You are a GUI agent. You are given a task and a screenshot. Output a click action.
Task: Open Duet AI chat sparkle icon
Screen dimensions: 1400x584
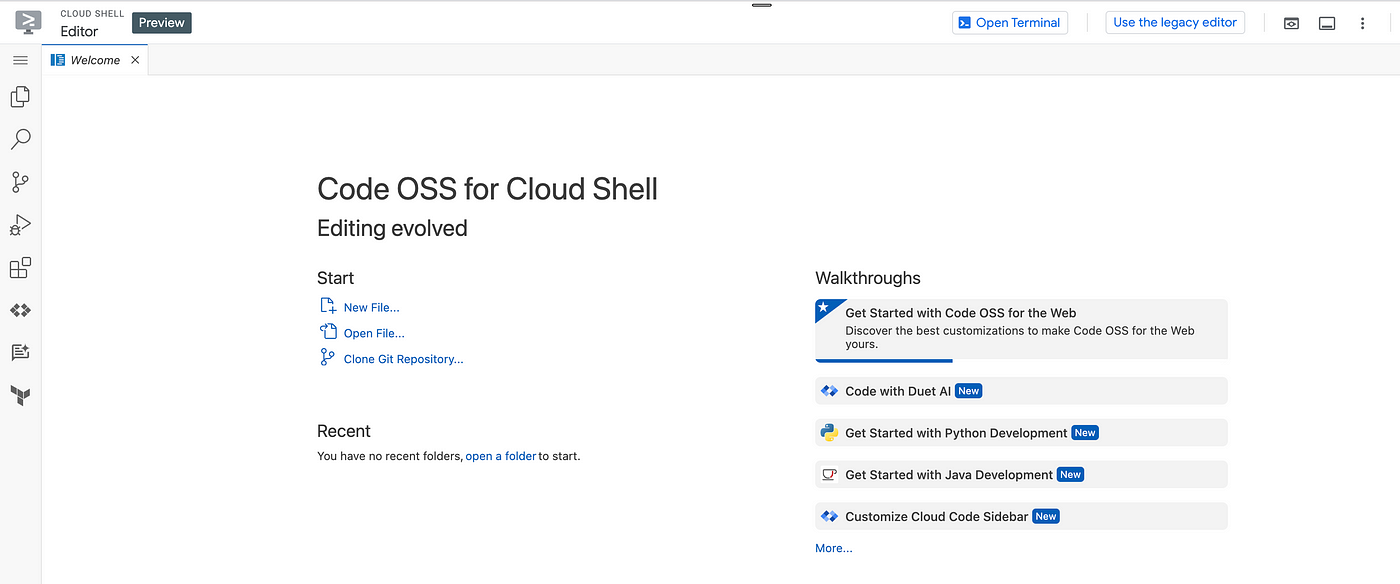[x=20, y=352]
